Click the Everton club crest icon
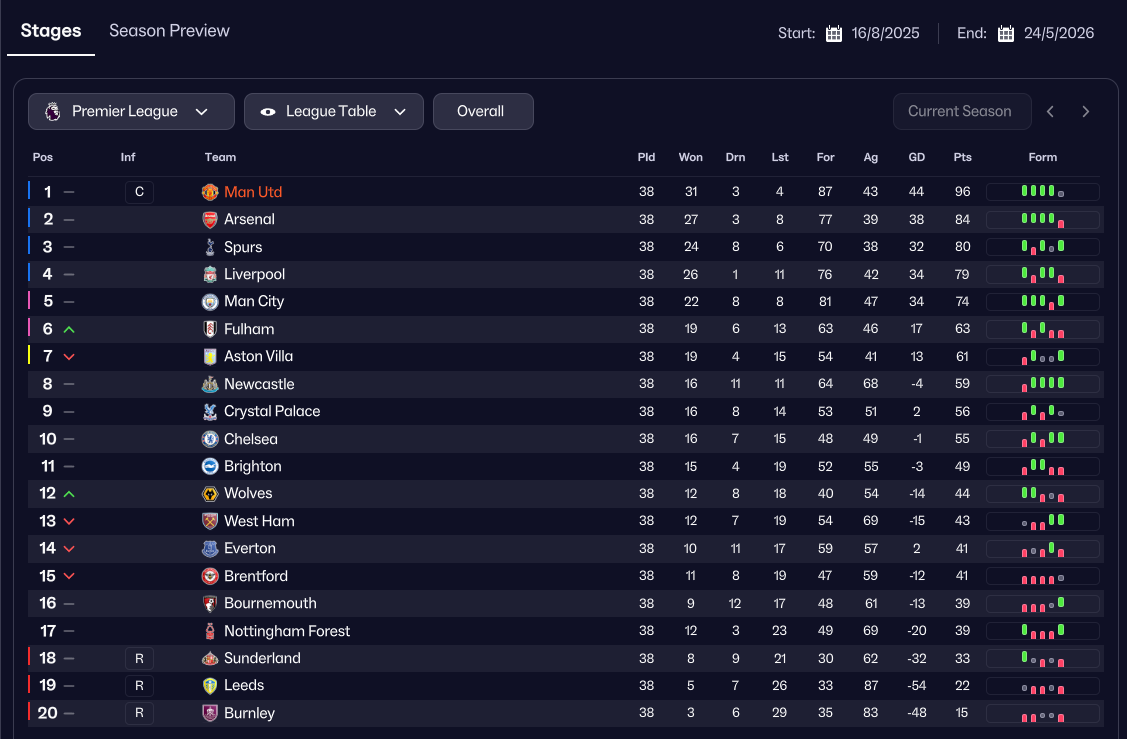Image resolution: width=1127 pixels, height=739 pixels. [x=210, y=548]
